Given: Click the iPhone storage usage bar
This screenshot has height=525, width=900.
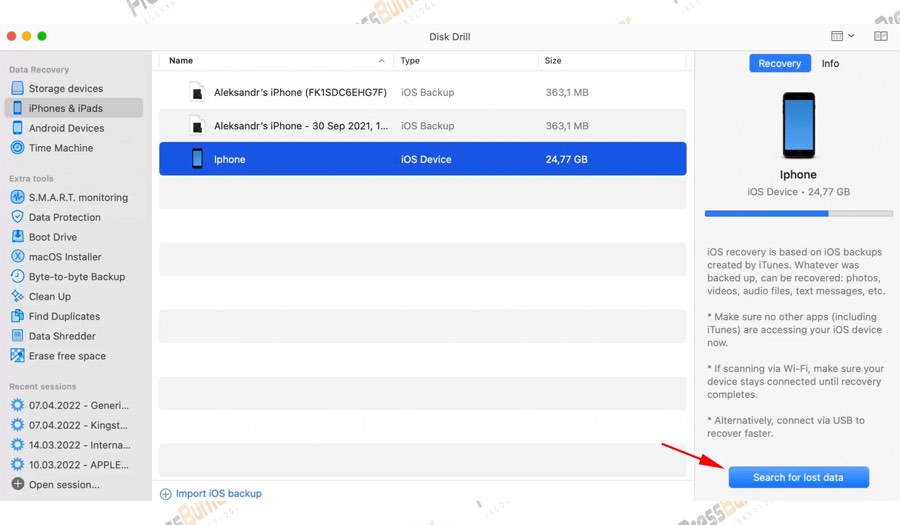Looking at the screenshot, I should pyautogui.click(x=798, y=213).
